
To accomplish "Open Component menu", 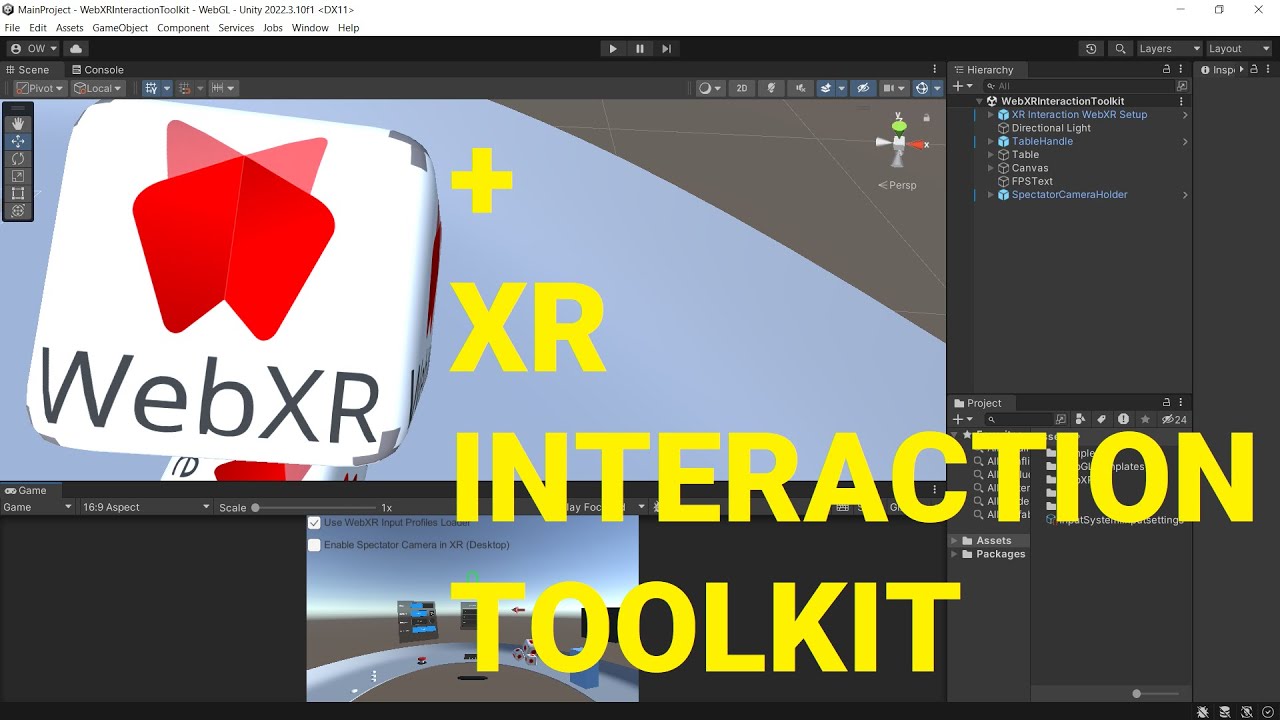I will pyautogui.click(x=183, y=28).
